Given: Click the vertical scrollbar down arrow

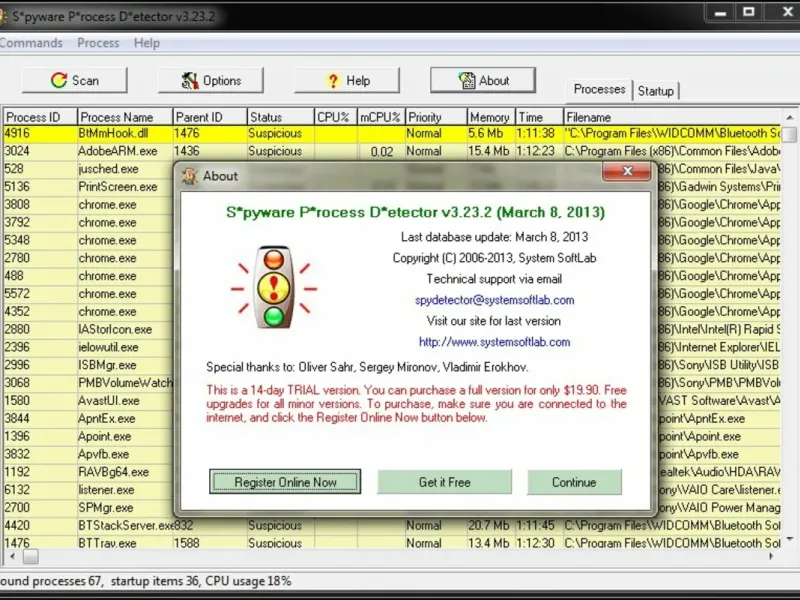Looking at the screenshot, I should (790, 540).
